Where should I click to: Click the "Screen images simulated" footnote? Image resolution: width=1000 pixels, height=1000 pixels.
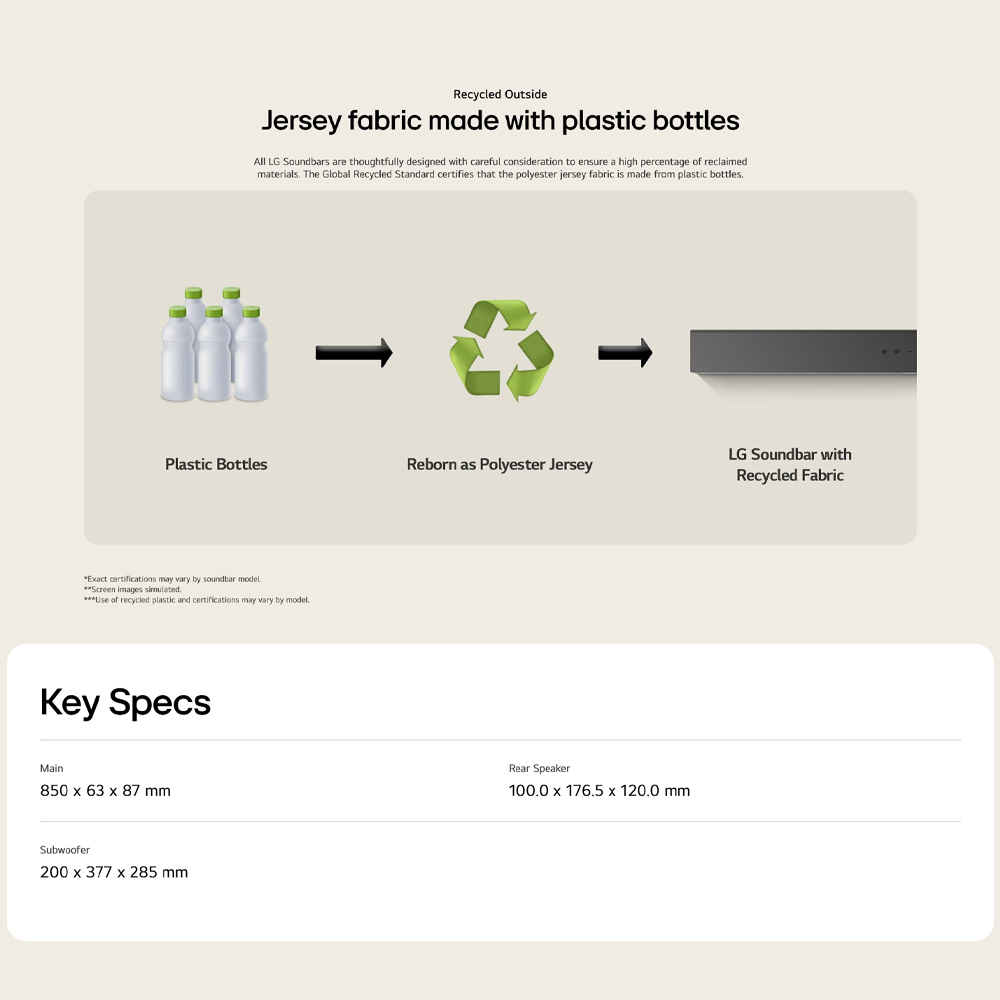coord(133,590)
